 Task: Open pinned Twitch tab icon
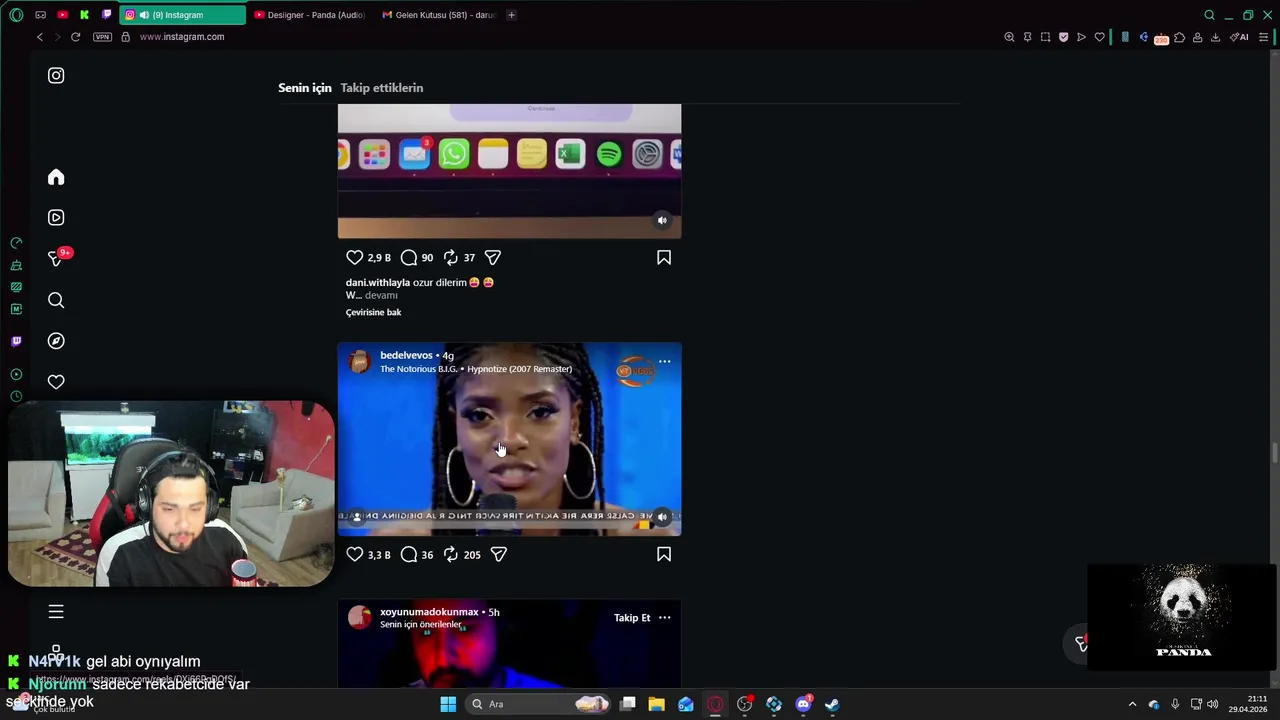(x=106, y=15)
